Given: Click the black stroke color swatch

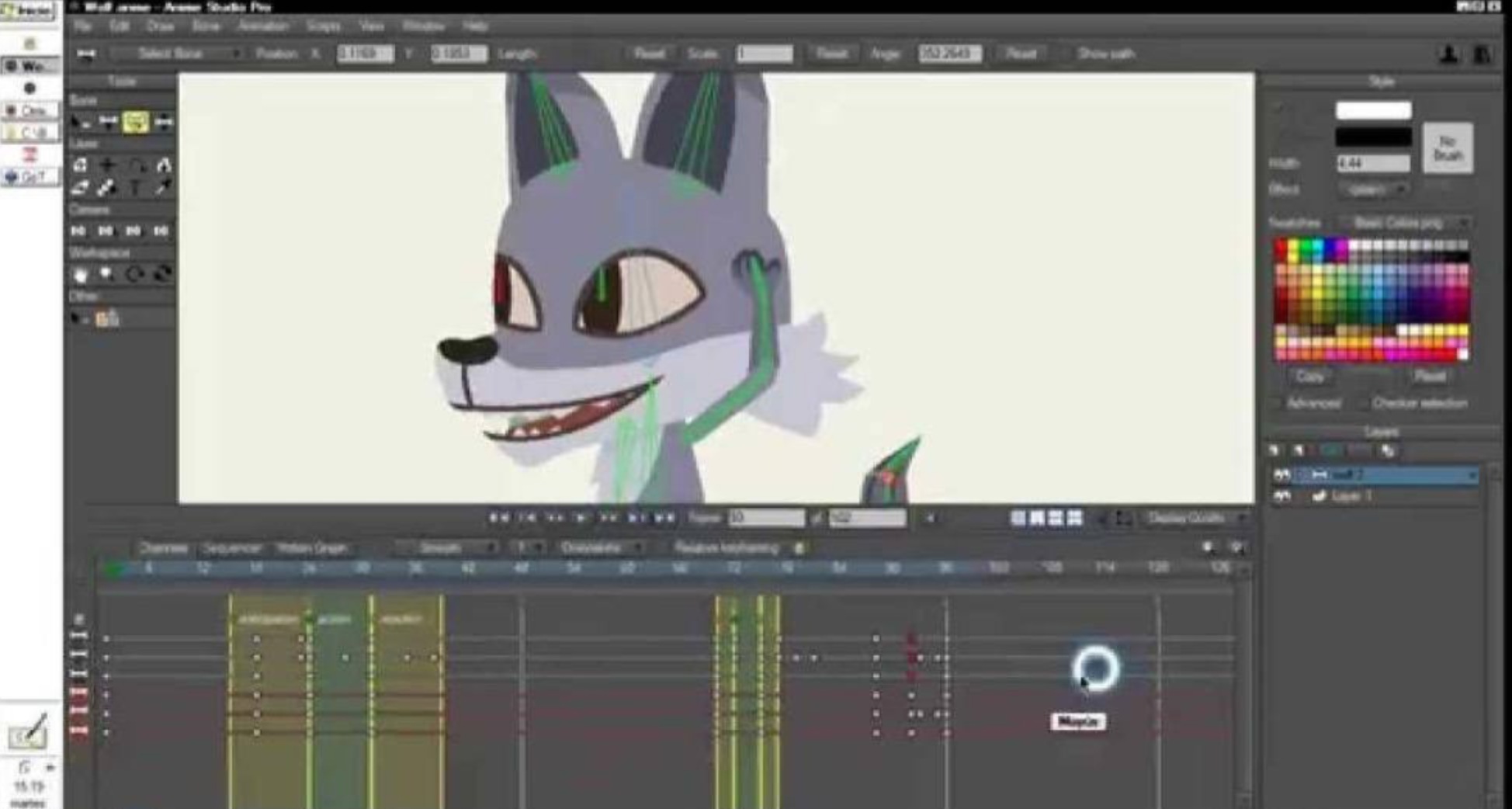Looking at the screenshot, I should coord(1373,137).
